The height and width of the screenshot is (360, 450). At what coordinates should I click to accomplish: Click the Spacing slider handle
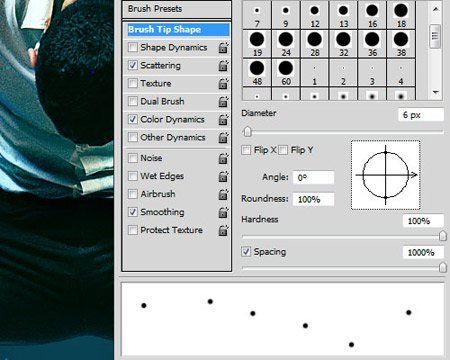tap(443, 267)
